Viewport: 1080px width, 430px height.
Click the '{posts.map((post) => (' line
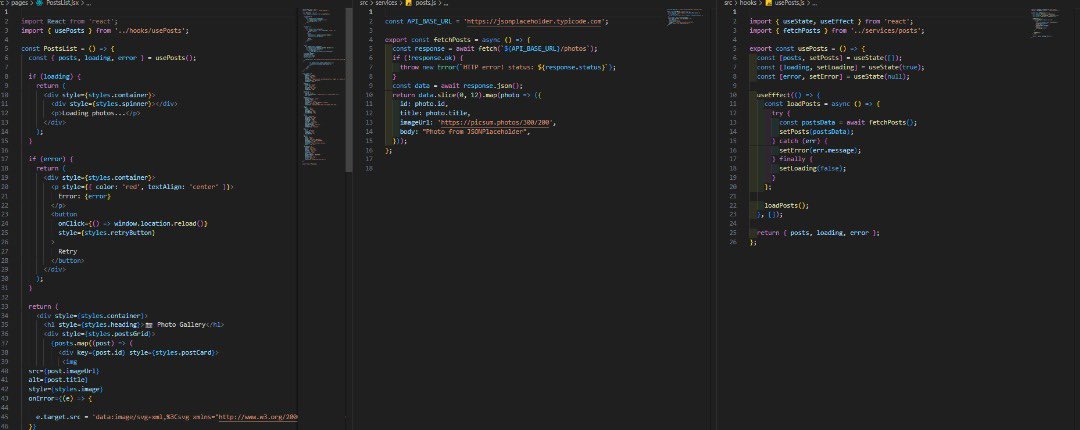92,343
